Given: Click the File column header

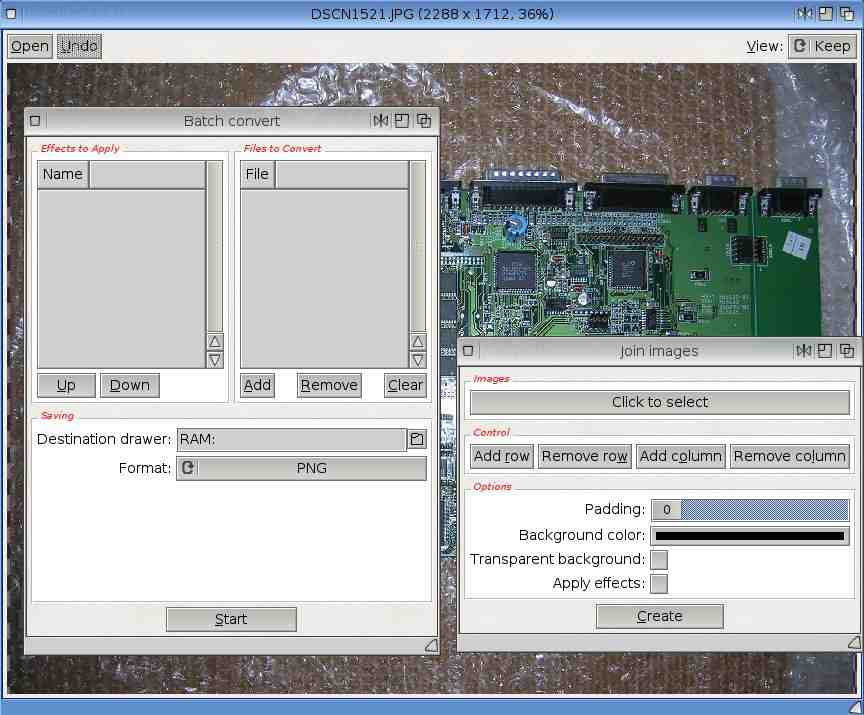Looking at the screenshot, I should 257,174.
